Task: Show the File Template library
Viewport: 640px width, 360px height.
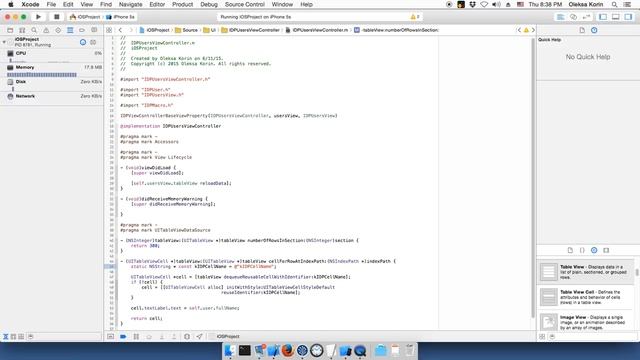Action: [x=570, y=250]
